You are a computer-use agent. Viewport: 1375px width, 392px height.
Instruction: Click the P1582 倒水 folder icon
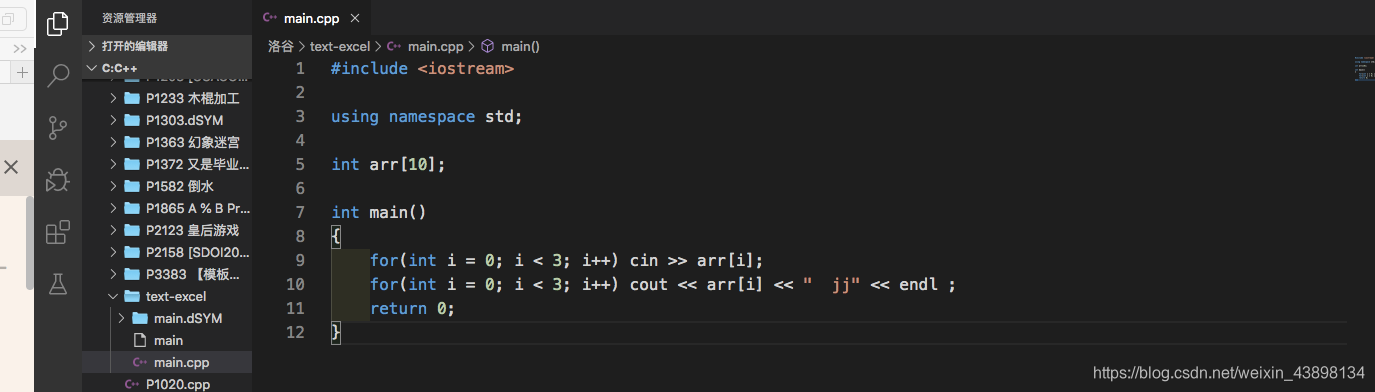coord(132,186)
